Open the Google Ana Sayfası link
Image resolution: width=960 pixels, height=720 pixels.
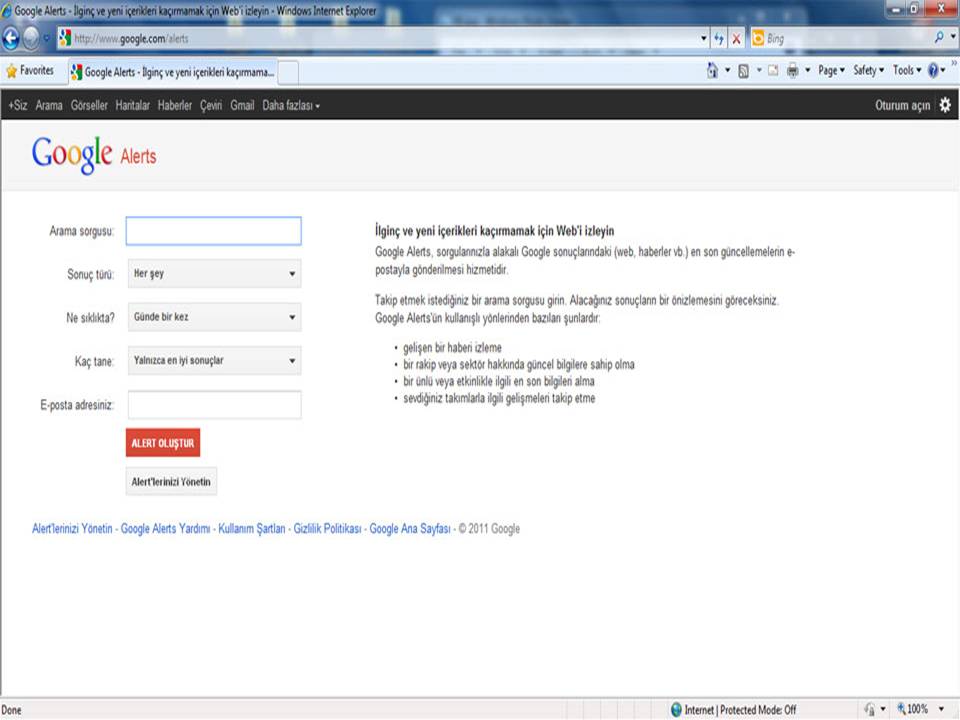click(x=410, y=529)
